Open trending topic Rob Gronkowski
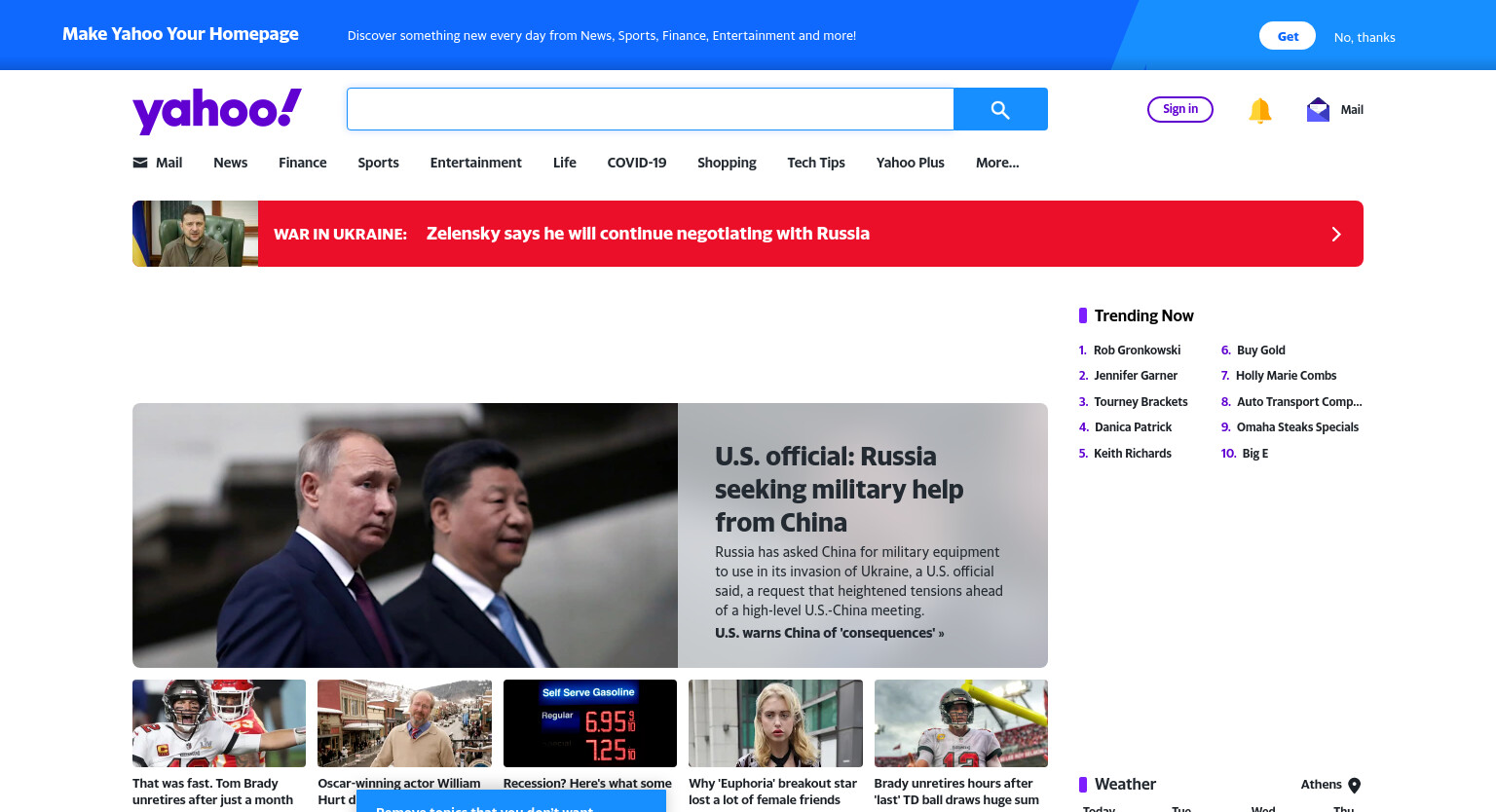The width and height of the screenshot is (1496, 812). pos(1137,351)
